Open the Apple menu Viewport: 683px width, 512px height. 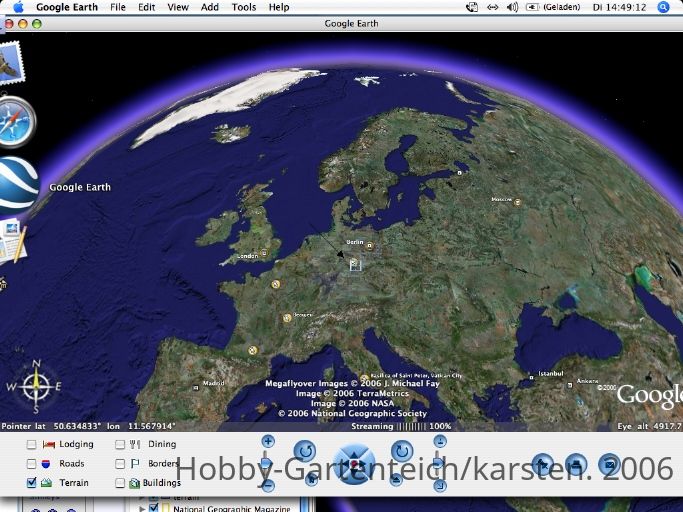[18, 7]
